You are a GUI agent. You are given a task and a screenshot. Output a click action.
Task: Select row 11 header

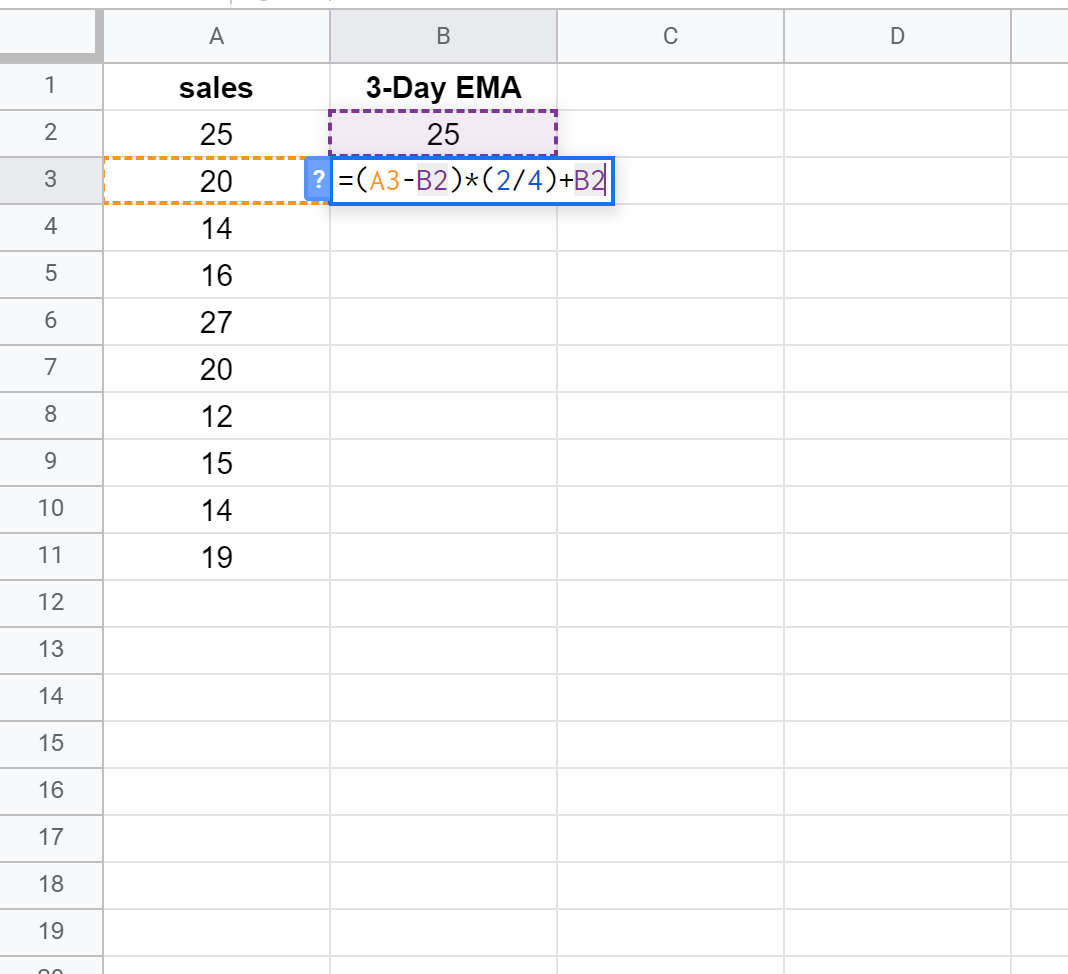(x=51, y=556)
